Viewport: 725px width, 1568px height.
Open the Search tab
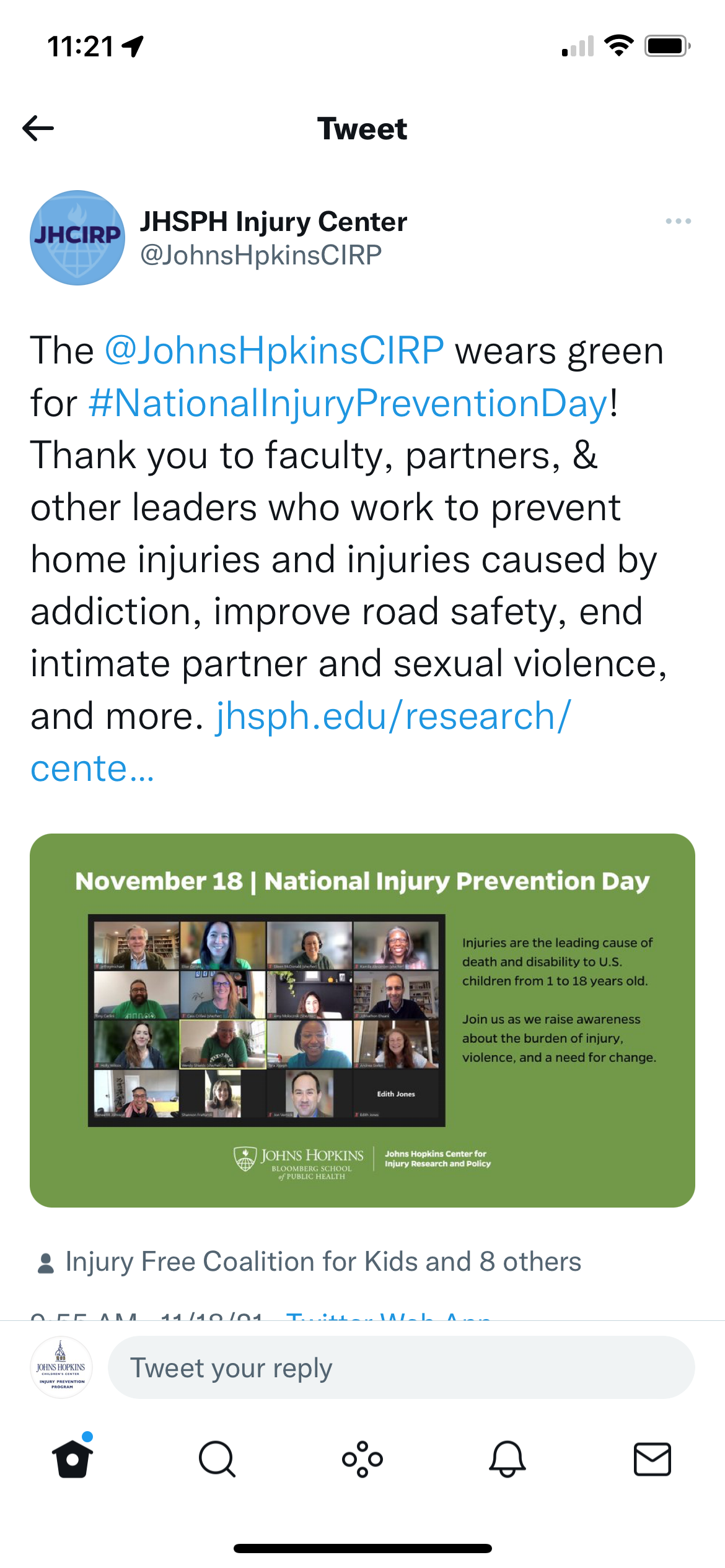(x=217, y=1460)
